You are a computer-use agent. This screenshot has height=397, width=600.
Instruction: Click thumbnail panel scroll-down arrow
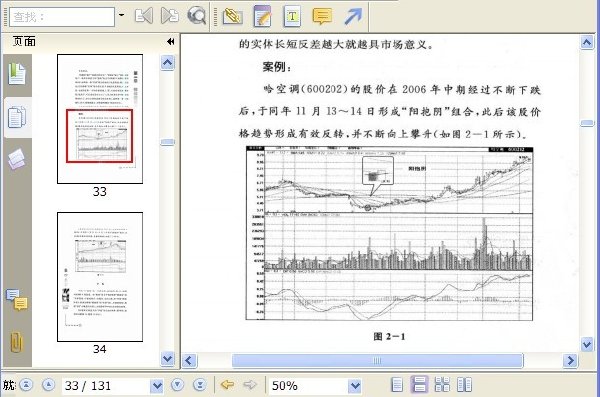pyautogui.click(x=168, y=359)
